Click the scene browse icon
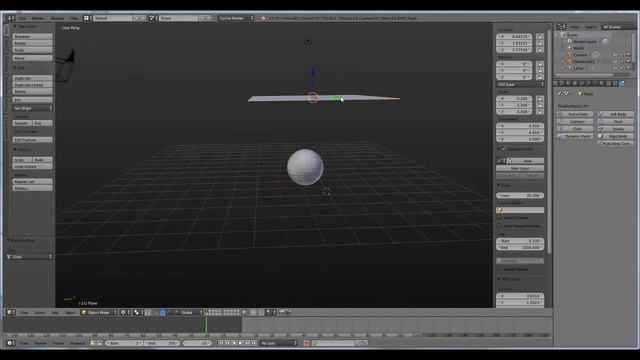 [153, 18]
